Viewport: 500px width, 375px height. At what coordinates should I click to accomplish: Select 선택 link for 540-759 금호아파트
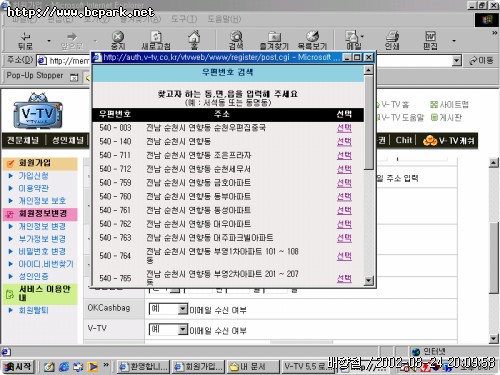tap(344, 183)
